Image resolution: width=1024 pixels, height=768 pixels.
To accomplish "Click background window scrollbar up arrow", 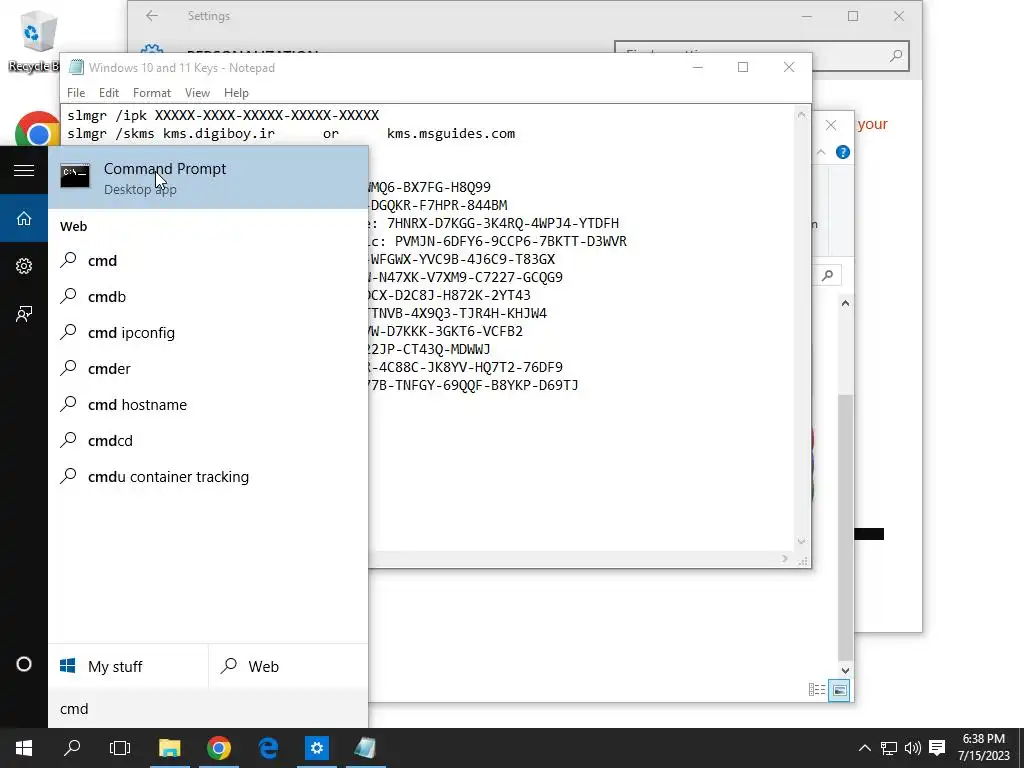I will (x=845, y=303).
